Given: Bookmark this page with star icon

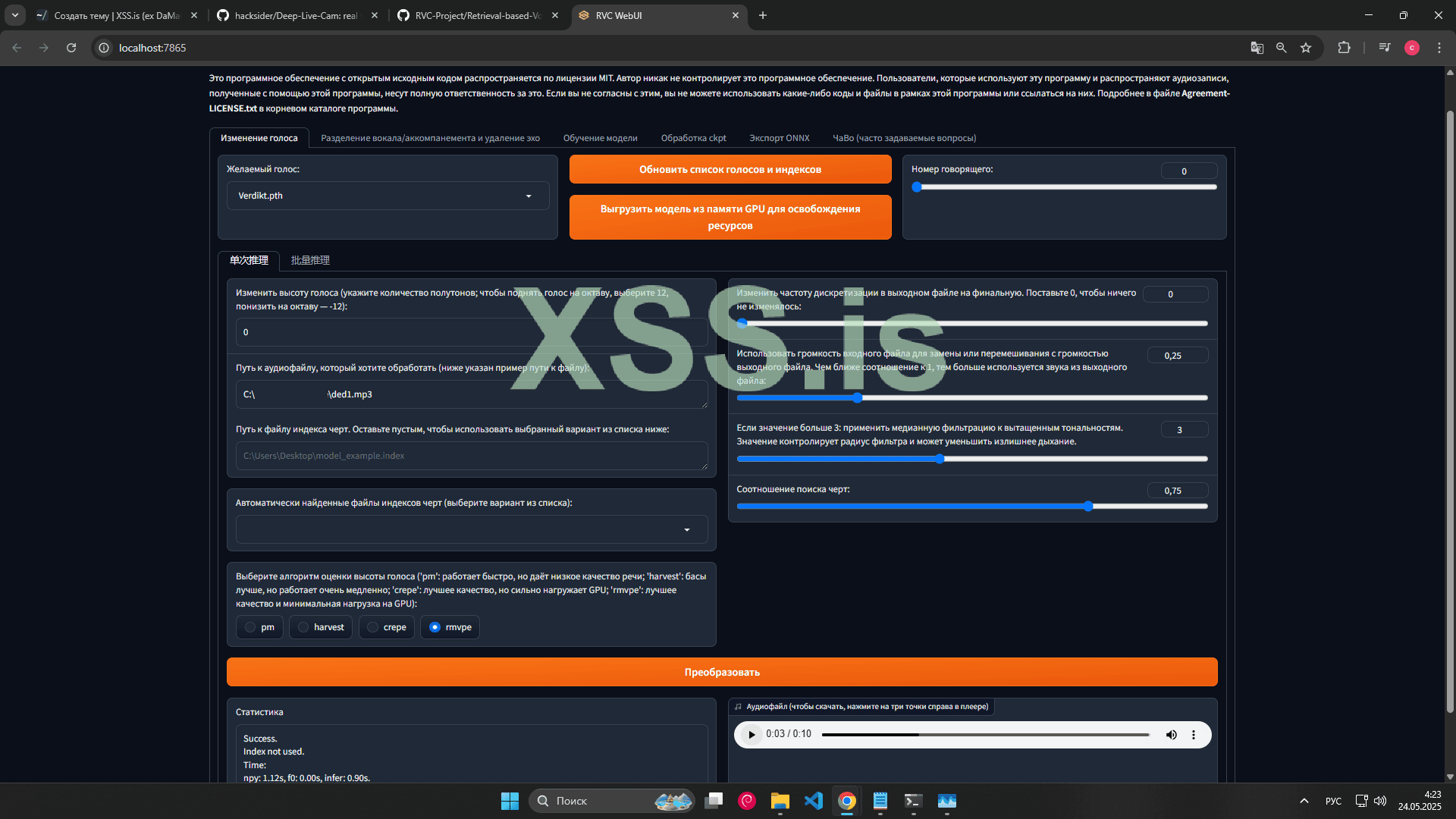Looking at the screenshot, I should click(x=1306, y=48).
